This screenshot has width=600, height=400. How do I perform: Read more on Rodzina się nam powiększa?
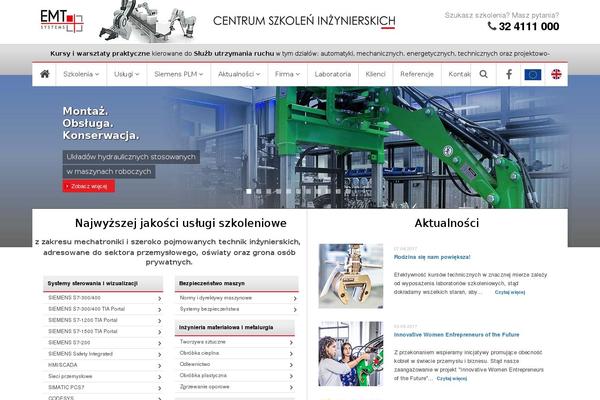510,292
